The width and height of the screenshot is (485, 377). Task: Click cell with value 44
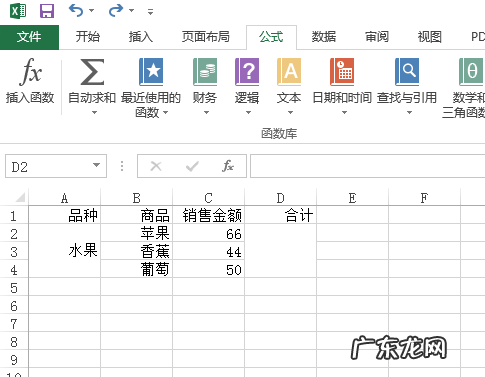[209, 251]
